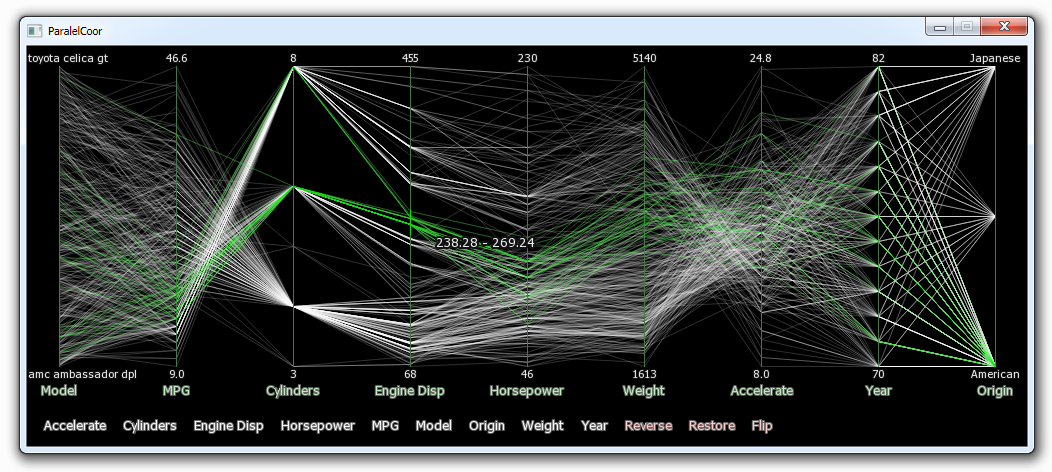The width and height of the screenshot is (1052, 472).
Task: Select the Accelerate axis label
Action: [761, 391]
